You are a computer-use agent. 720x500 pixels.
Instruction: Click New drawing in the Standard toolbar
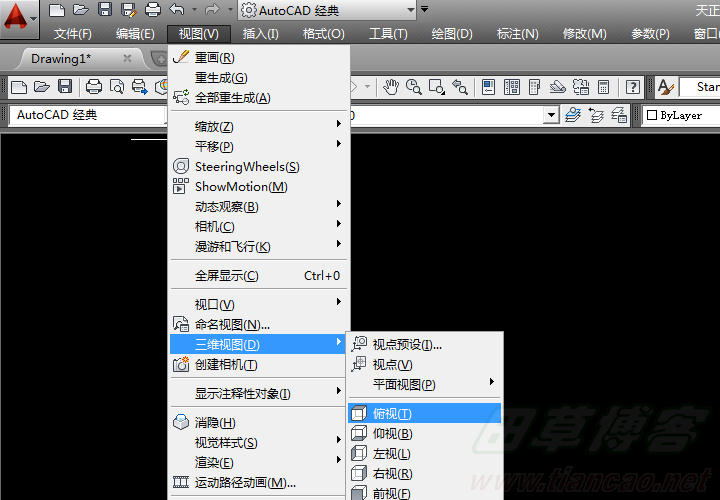click(x=19, y=87)
